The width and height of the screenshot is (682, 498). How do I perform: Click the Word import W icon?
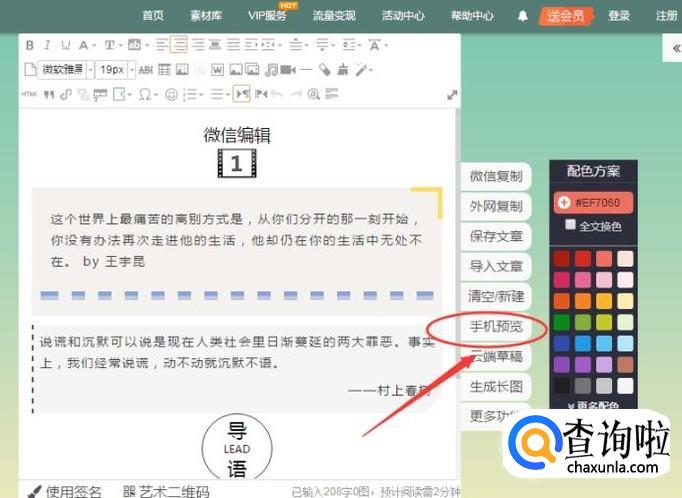coord(217,70)
